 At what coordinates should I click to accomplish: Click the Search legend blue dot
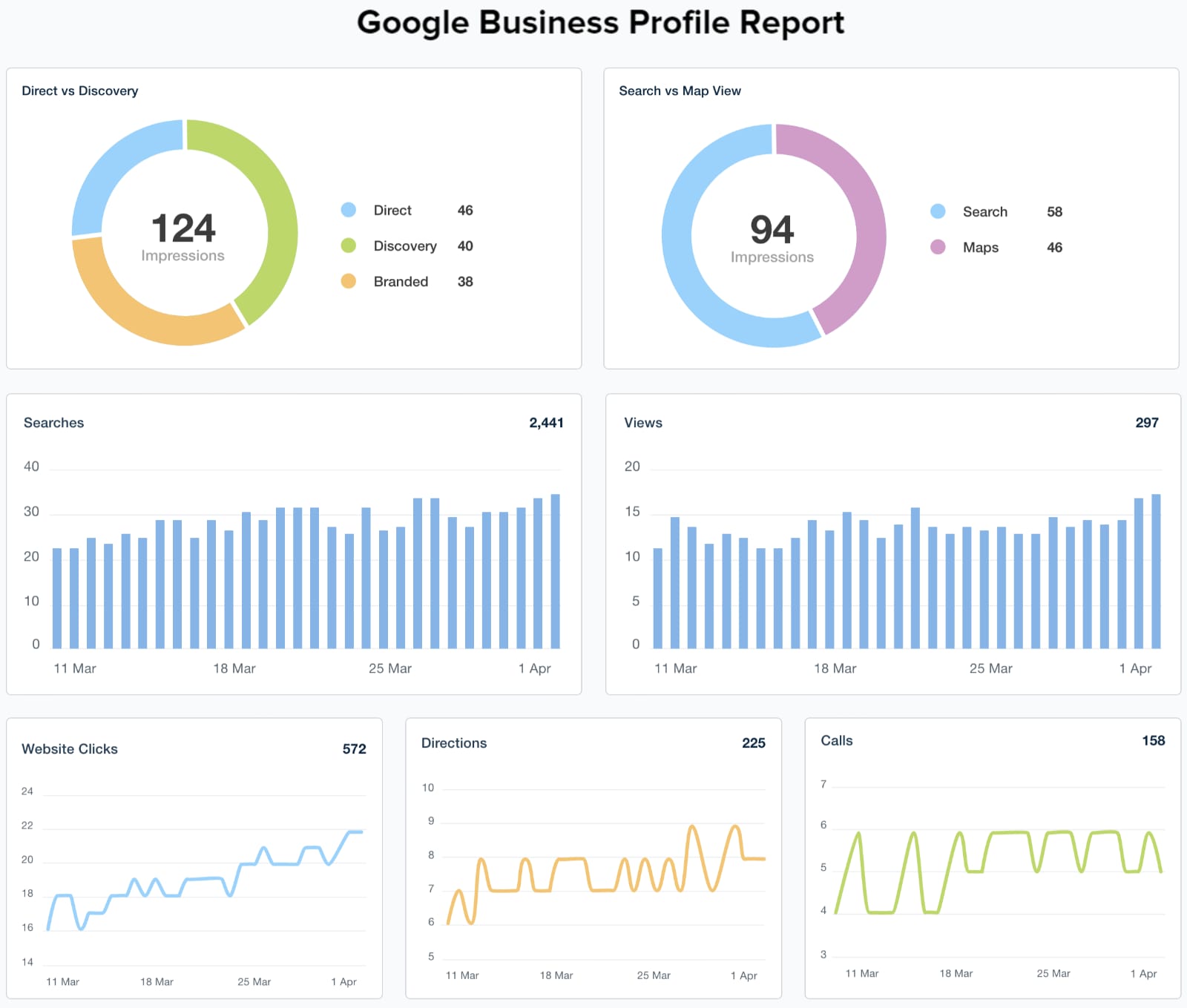coord(938,211)
